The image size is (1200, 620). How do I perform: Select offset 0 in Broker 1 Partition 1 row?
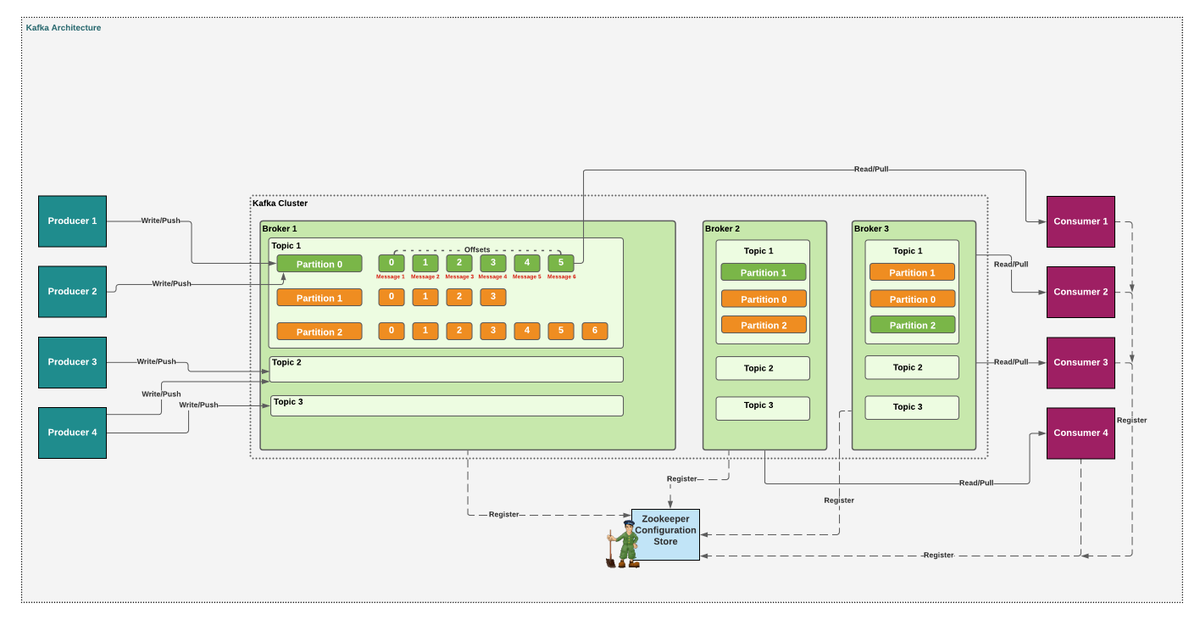[392, 297]
